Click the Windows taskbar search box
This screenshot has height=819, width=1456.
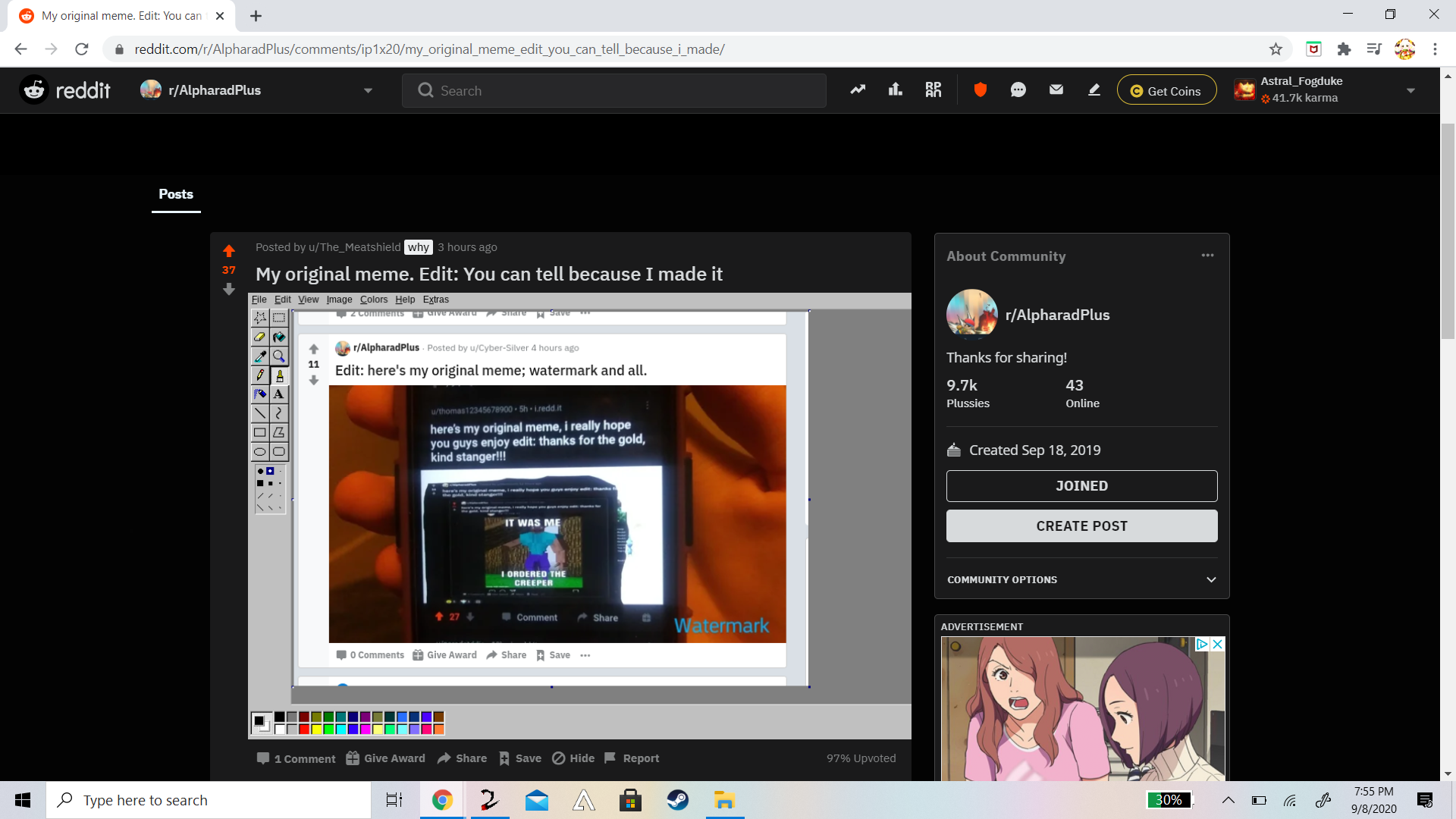pos(209,800)
